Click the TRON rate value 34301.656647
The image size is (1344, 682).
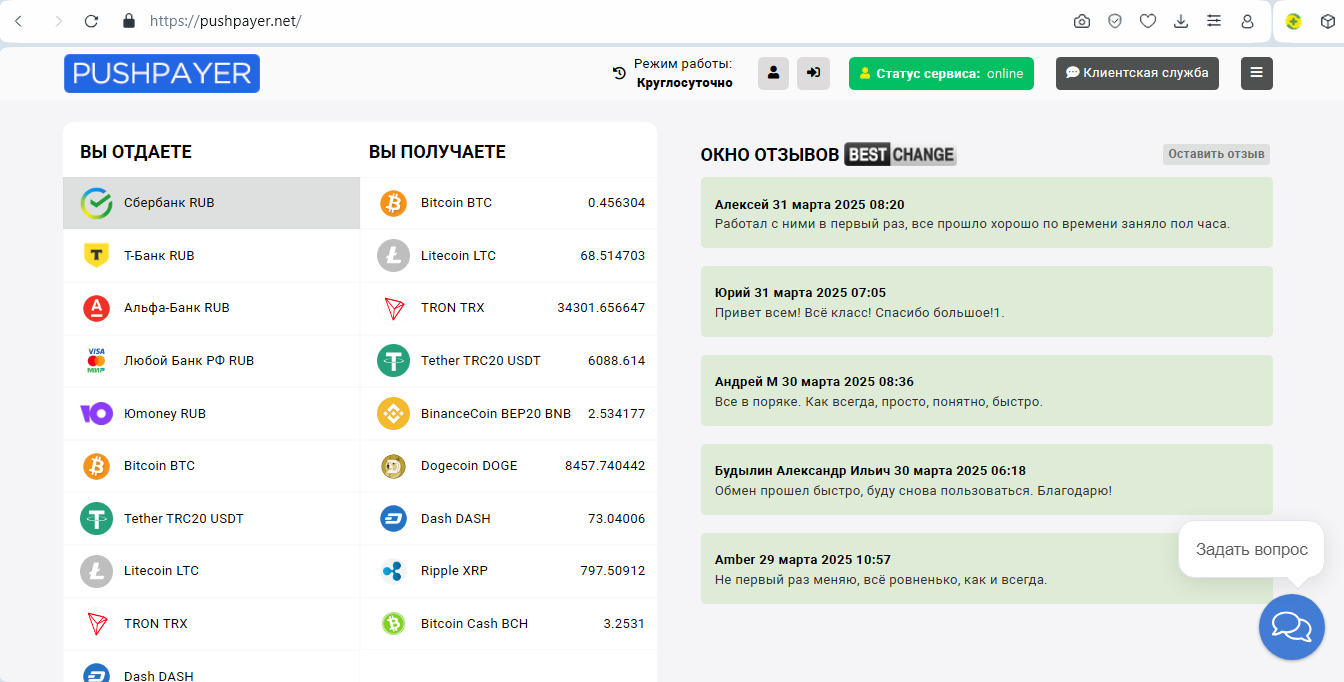coord(601,308)
